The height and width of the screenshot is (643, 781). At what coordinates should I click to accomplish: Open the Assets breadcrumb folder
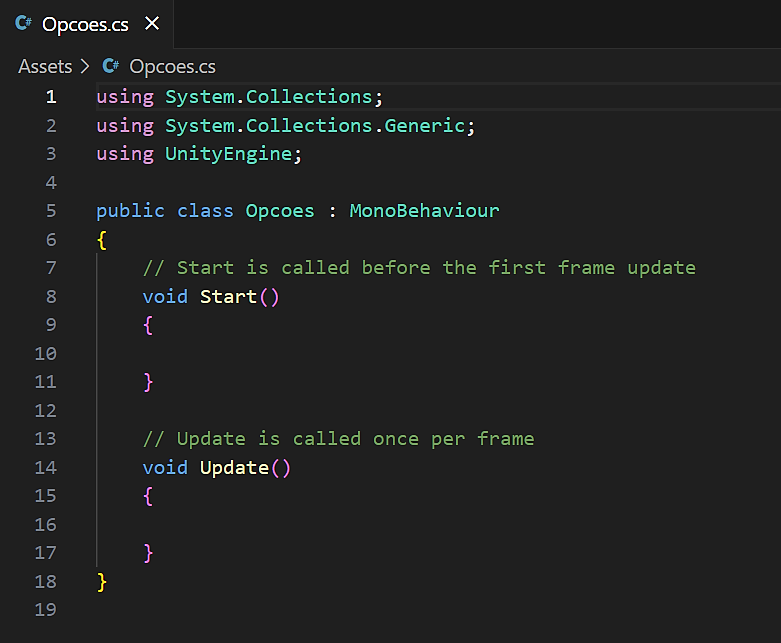[x=45, y=67]
